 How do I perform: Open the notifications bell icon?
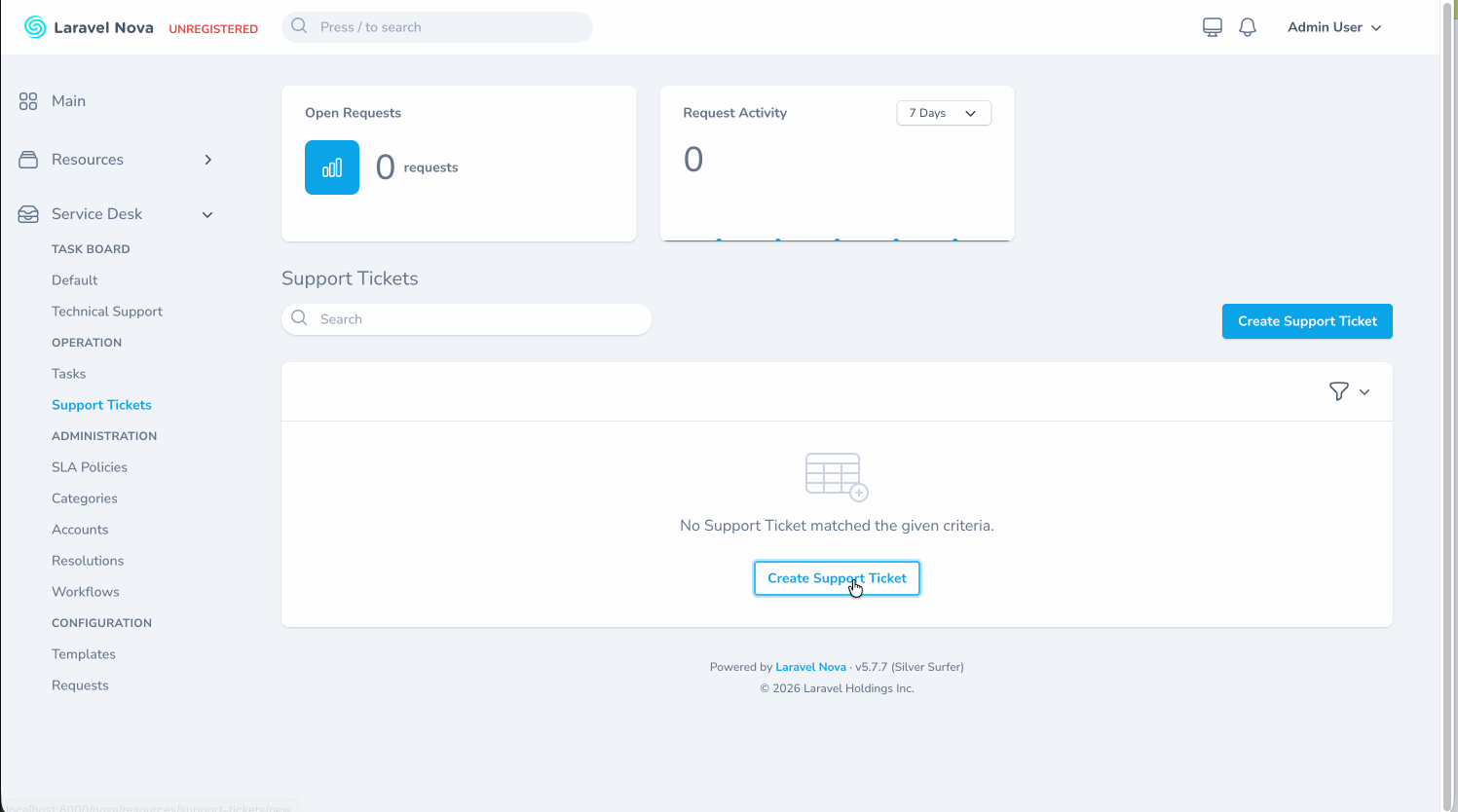coord(1248,27)
